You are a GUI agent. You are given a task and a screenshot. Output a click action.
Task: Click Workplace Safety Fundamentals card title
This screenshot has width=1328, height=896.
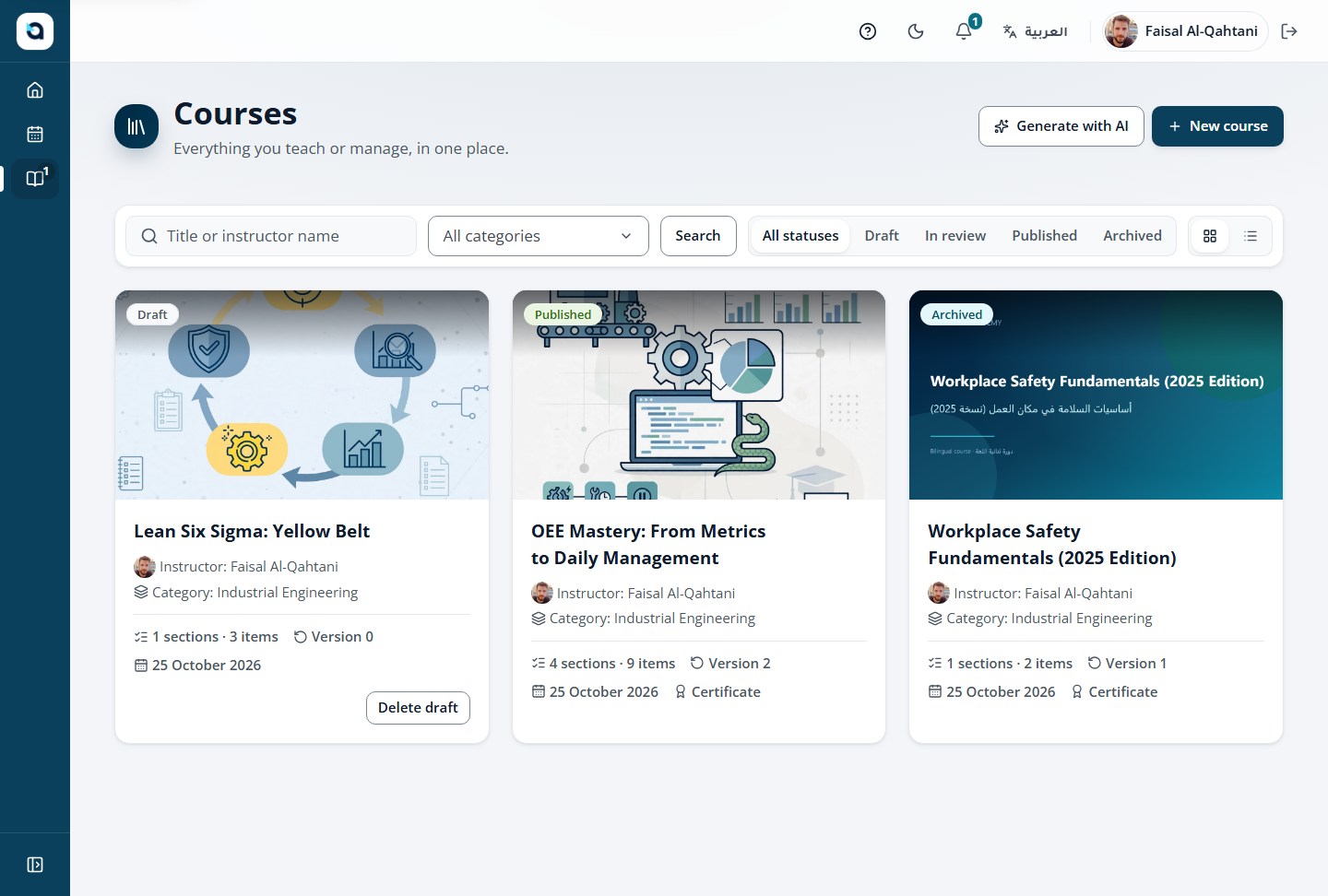coord(1052,545)
